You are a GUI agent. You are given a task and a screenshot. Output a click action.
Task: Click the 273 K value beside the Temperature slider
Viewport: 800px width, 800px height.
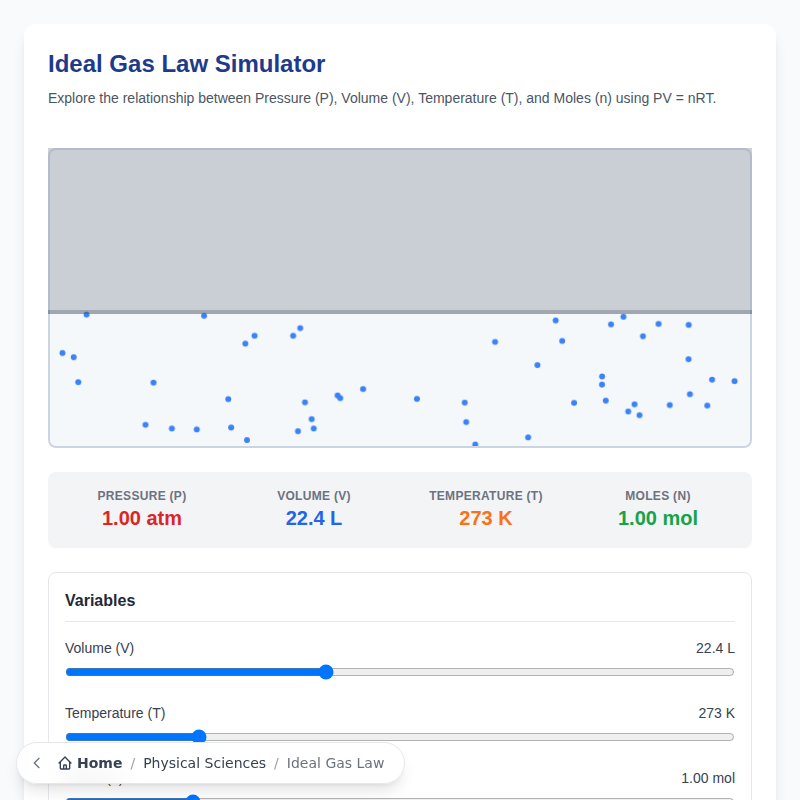coord(716,713)
